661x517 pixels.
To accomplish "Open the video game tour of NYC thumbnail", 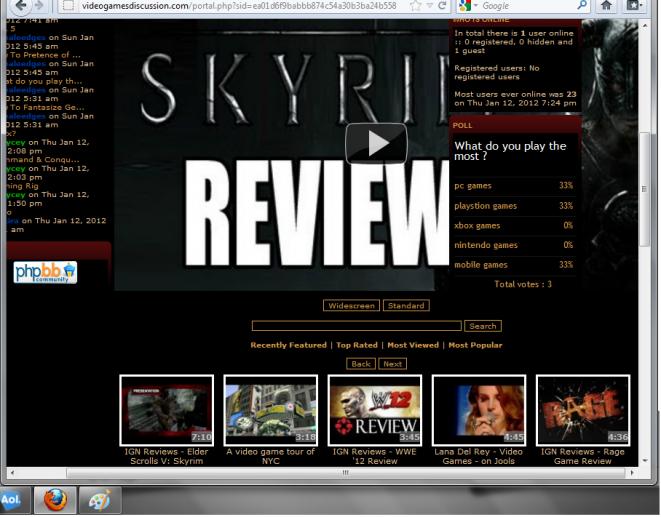I will 271,410.
